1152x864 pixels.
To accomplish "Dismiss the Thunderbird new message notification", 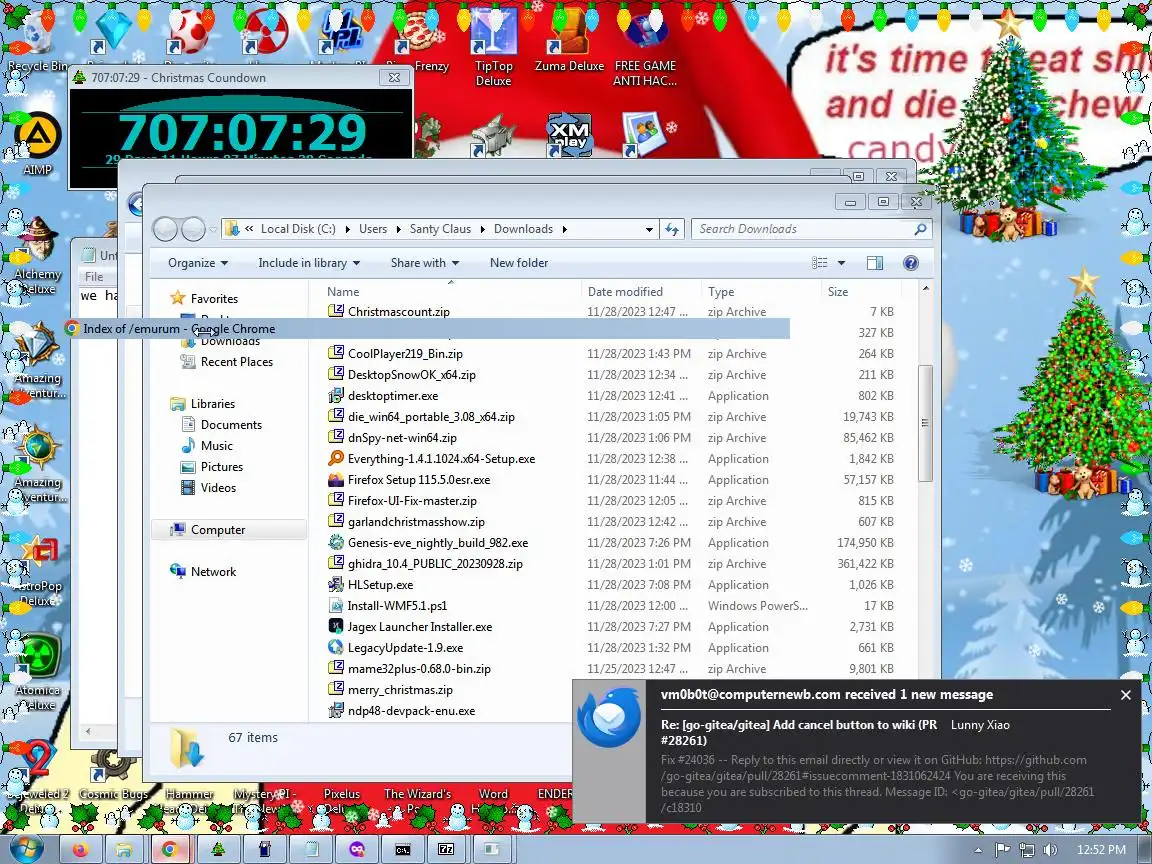I will (1126, 694).
